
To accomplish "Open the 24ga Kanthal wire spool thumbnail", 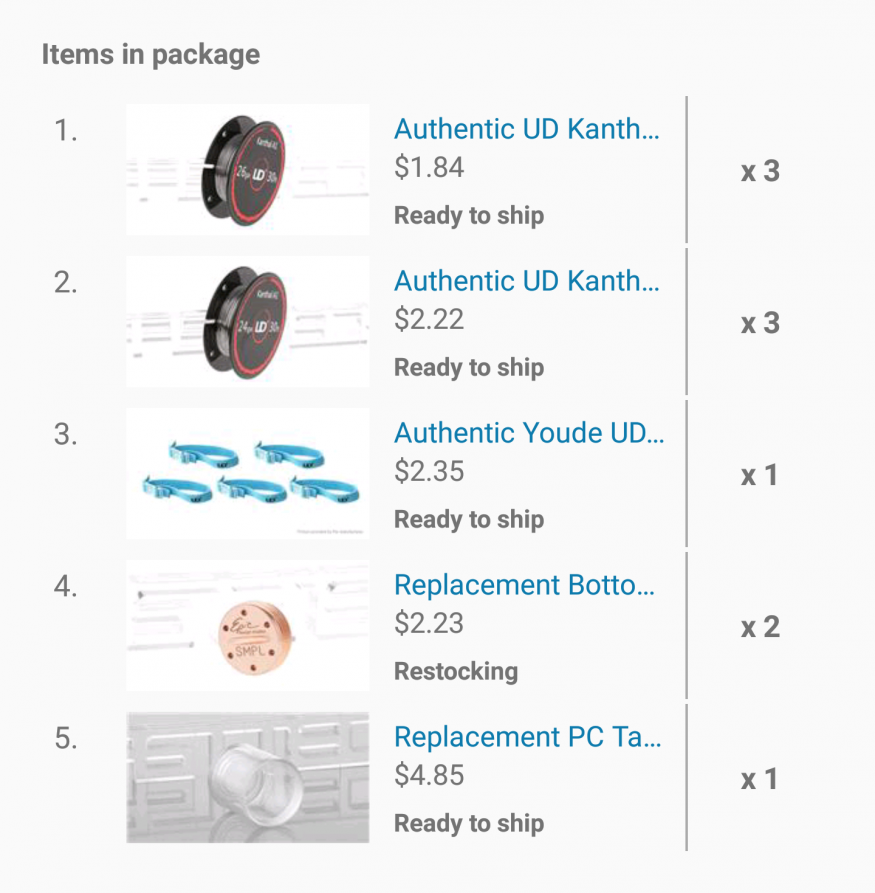I will coord(247,322).
